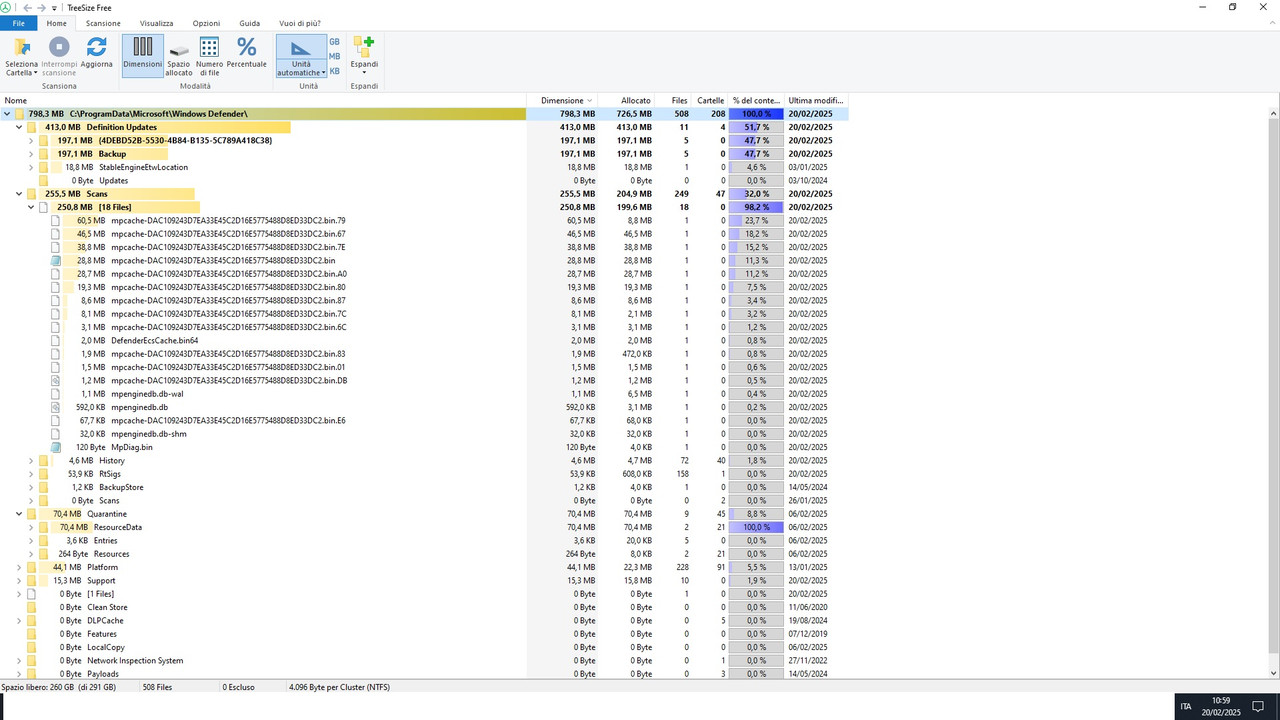
Task: Open the File menu
Action: [x=19, y=23]
